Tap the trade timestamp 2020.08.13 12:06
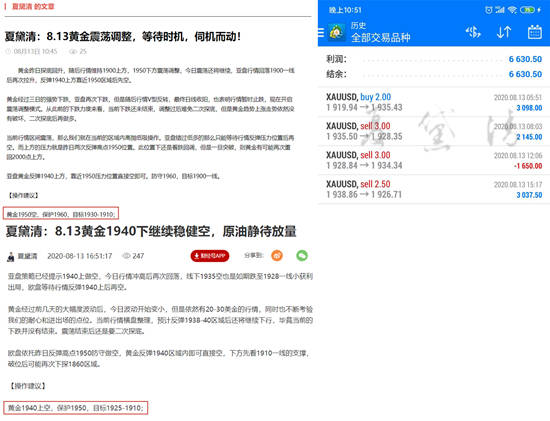 [518, 155]
